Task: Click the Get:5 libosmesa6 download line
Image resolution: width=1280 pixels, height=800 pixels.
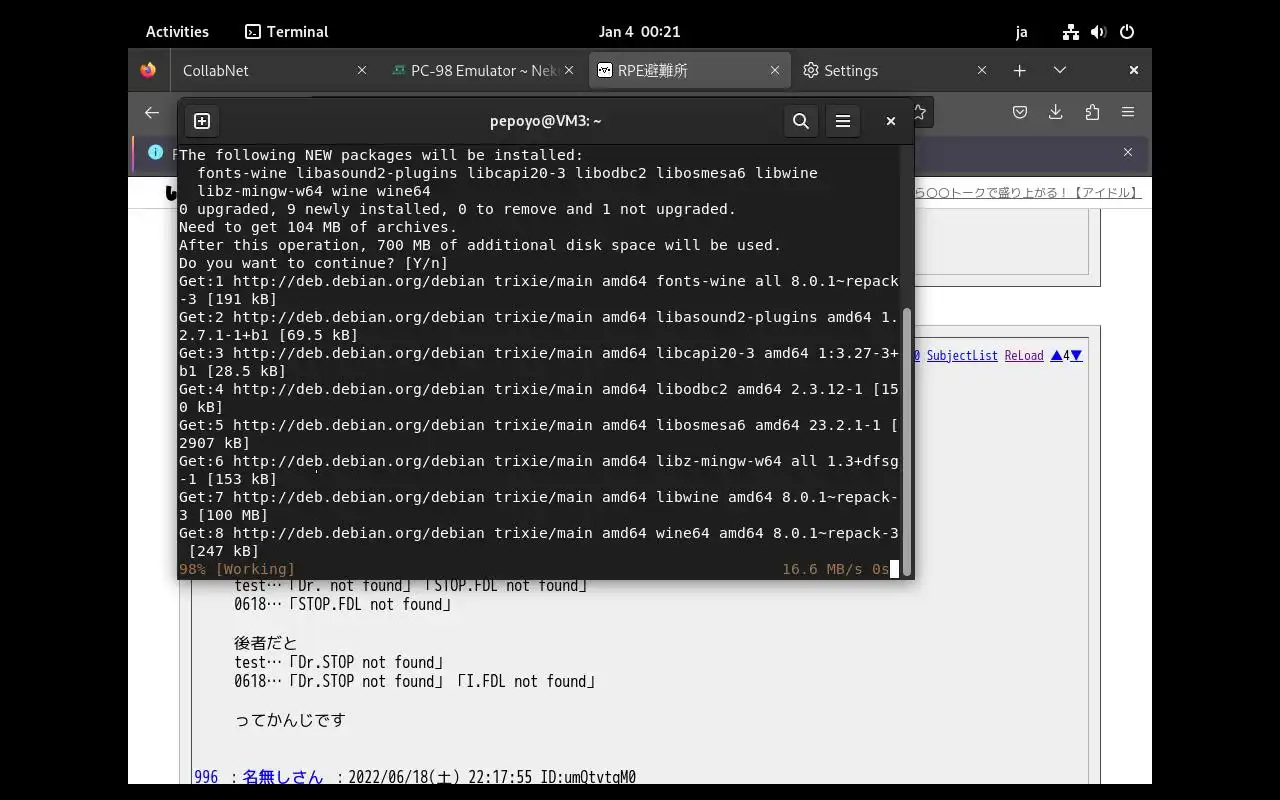Action: tap(539, 434)
